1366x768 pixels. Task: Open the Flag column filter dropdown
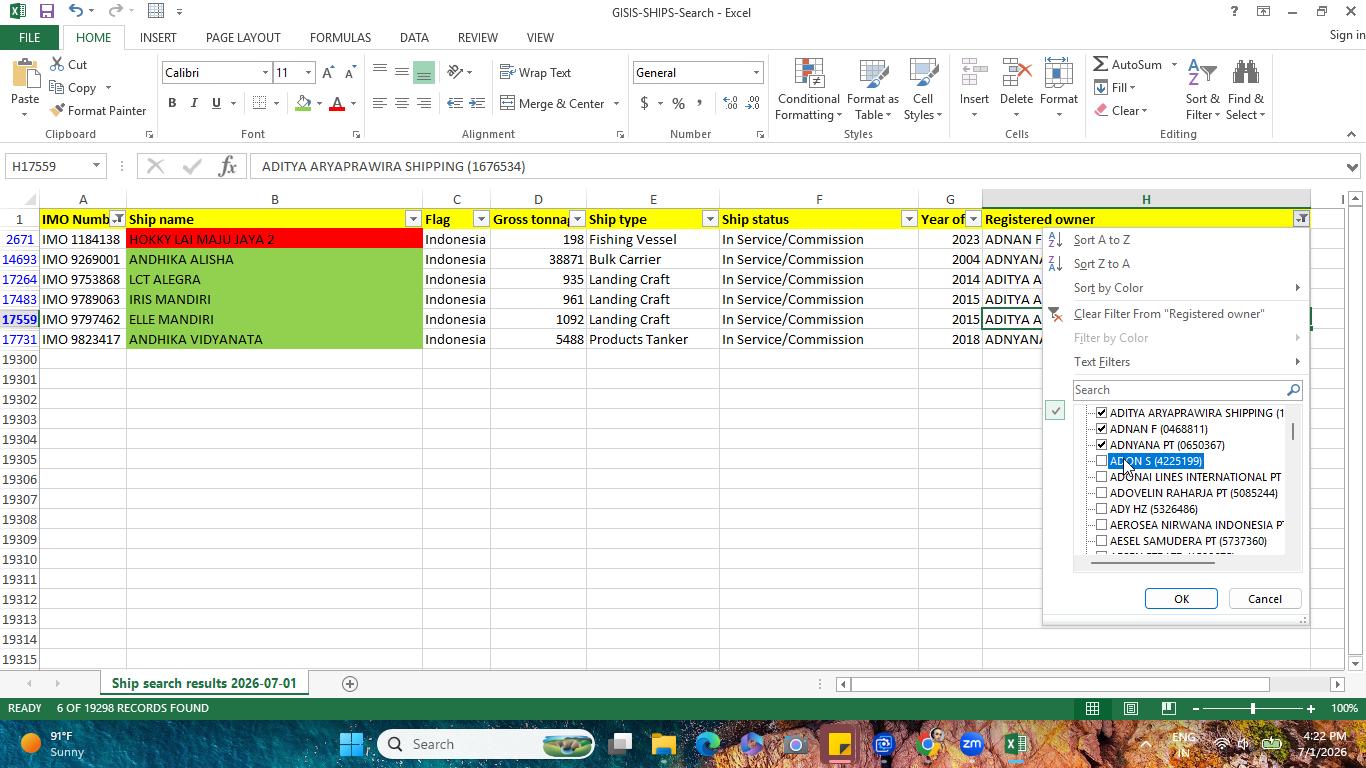coord(481,219)
